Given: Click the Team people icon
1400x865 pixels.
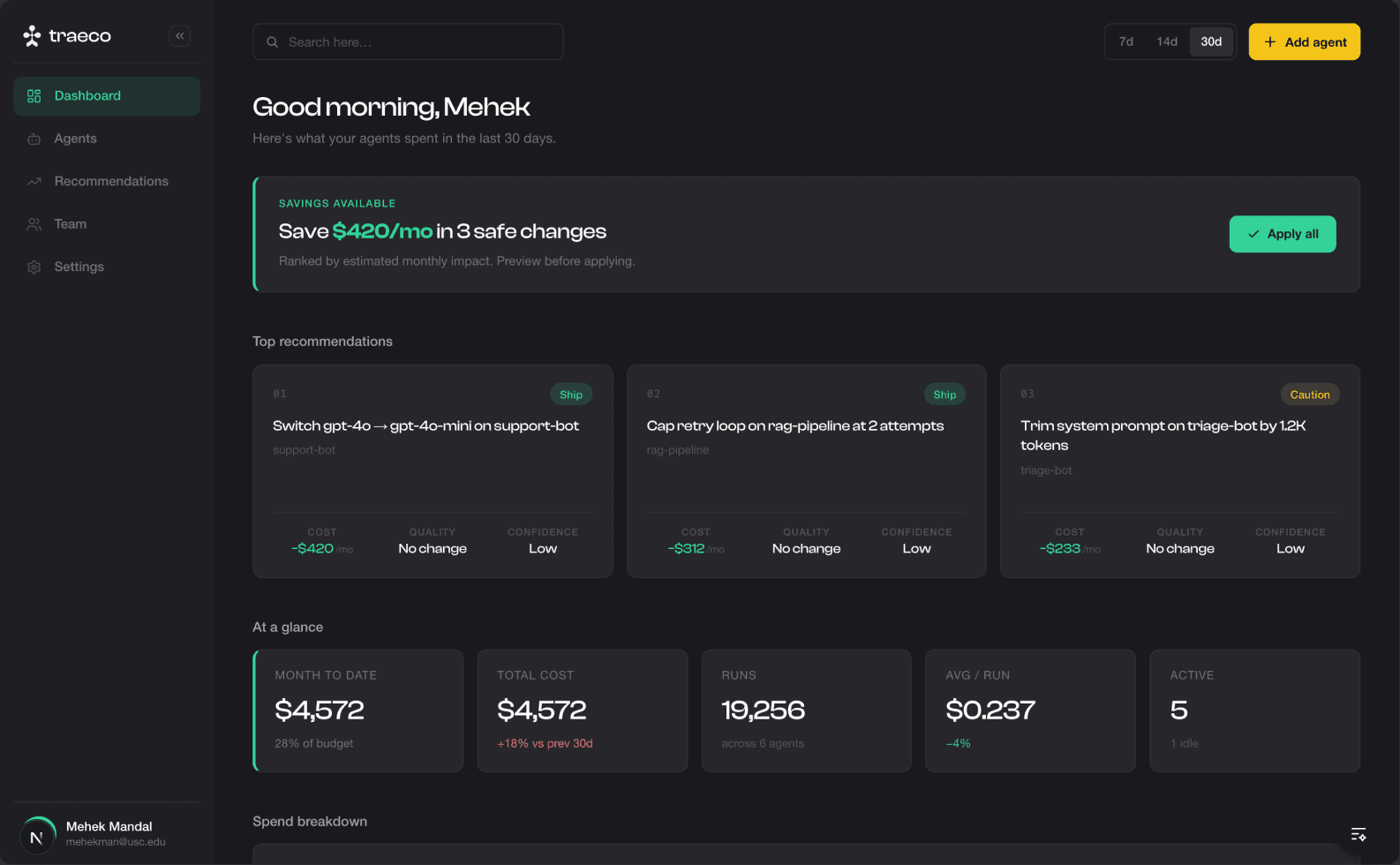Looking at the screenshot, I should tap(34, 224).
